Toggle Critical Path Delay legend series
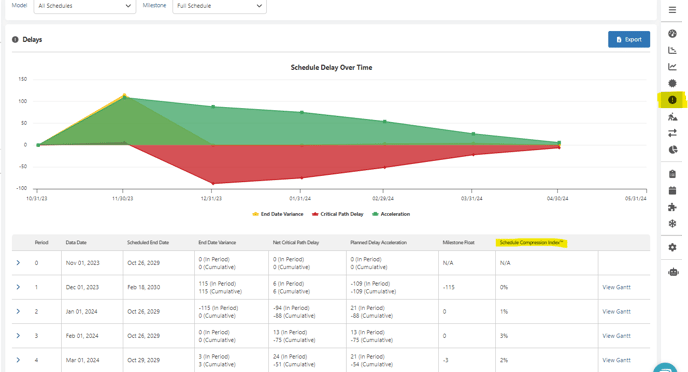 (337, 214)
